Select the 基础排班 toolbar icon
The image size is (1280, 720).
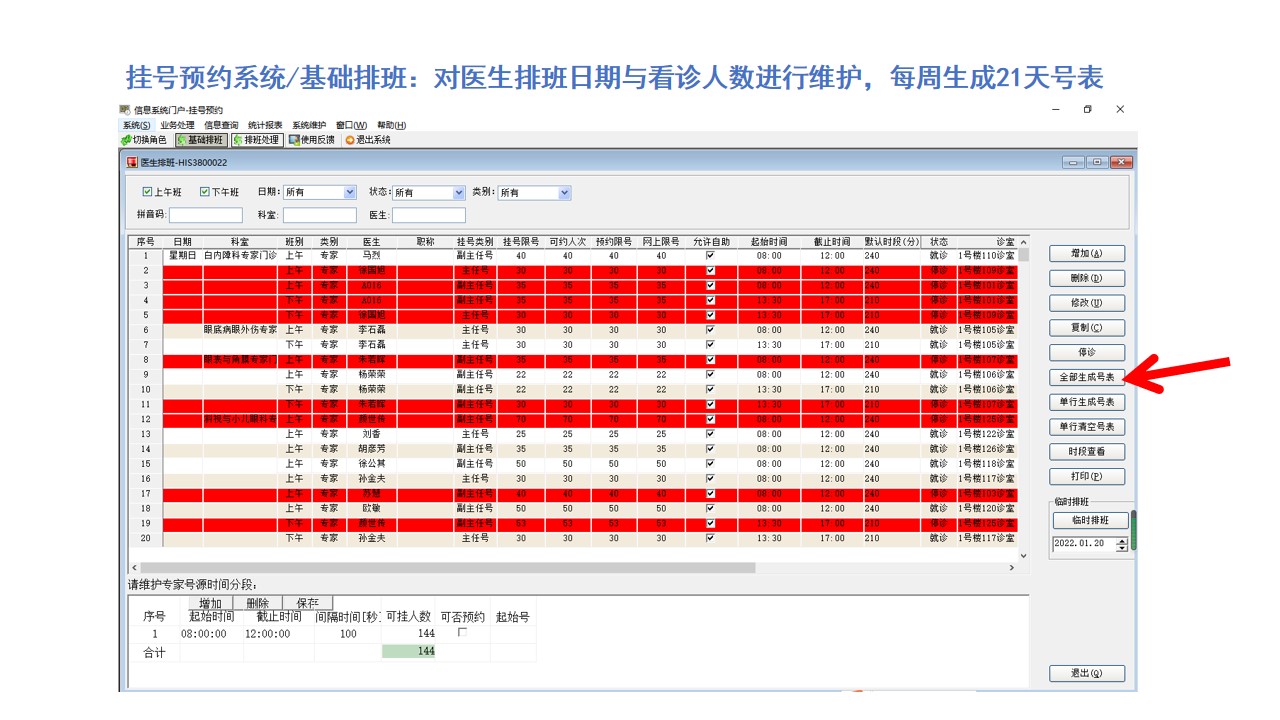pos(182,140)
